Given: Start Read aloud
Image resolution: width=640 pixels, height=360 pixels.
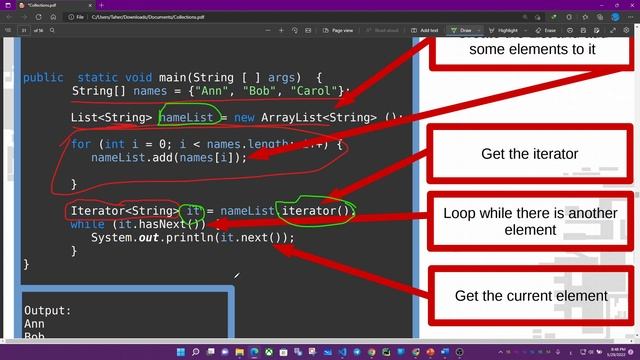Looking at the screenshot, I should coord(382,30).
